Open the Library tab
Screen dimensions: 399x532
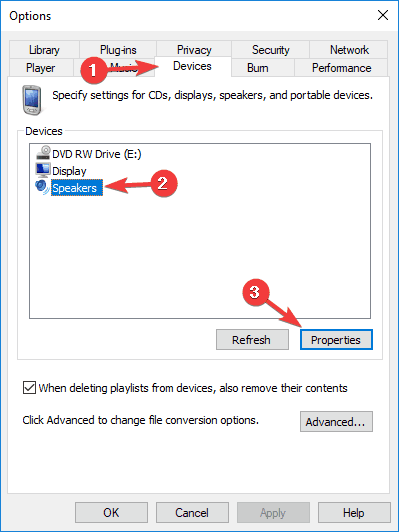point(44,50)
